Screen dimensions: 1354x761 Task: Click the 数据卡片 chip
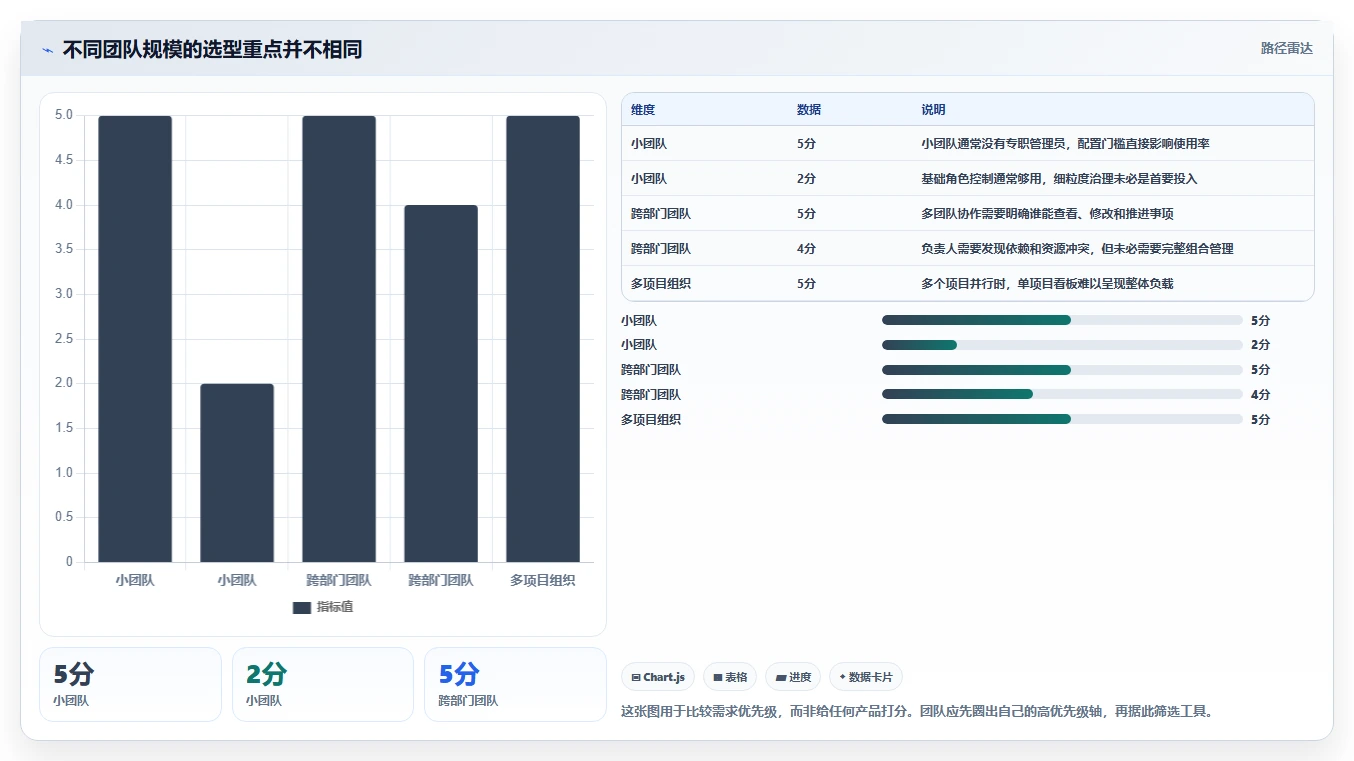[x=866, y=677]
